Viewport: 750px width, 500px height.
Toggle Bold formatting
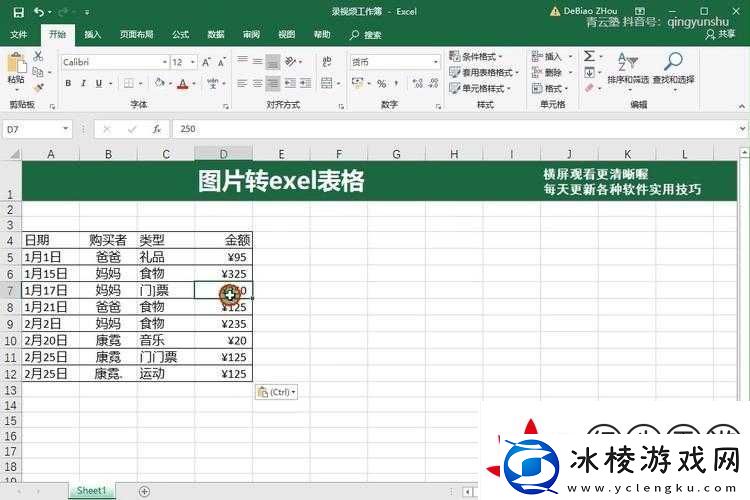pyautogui.click(x=68, y=83)
